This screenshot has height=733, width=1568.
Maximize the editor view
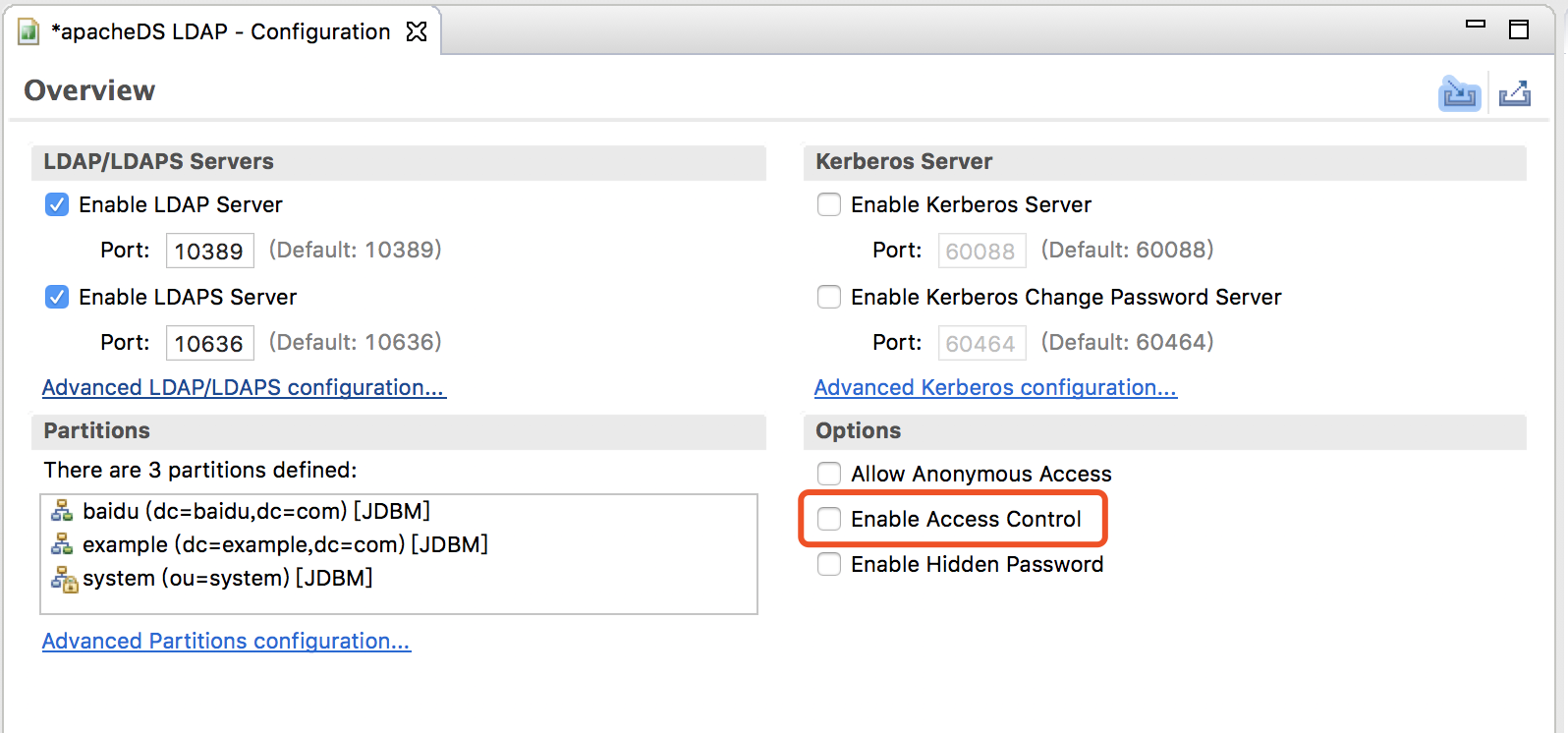point(1517,30)
